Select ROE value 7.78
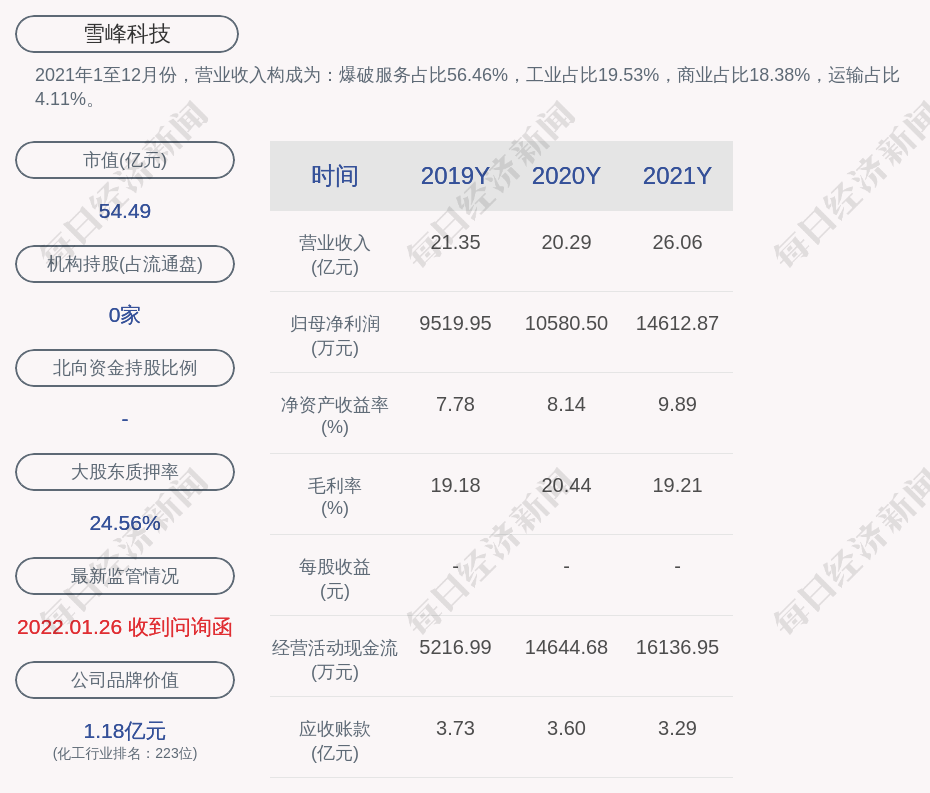The width and height of the screenshot is (930, 793). [x=456, y=405]
